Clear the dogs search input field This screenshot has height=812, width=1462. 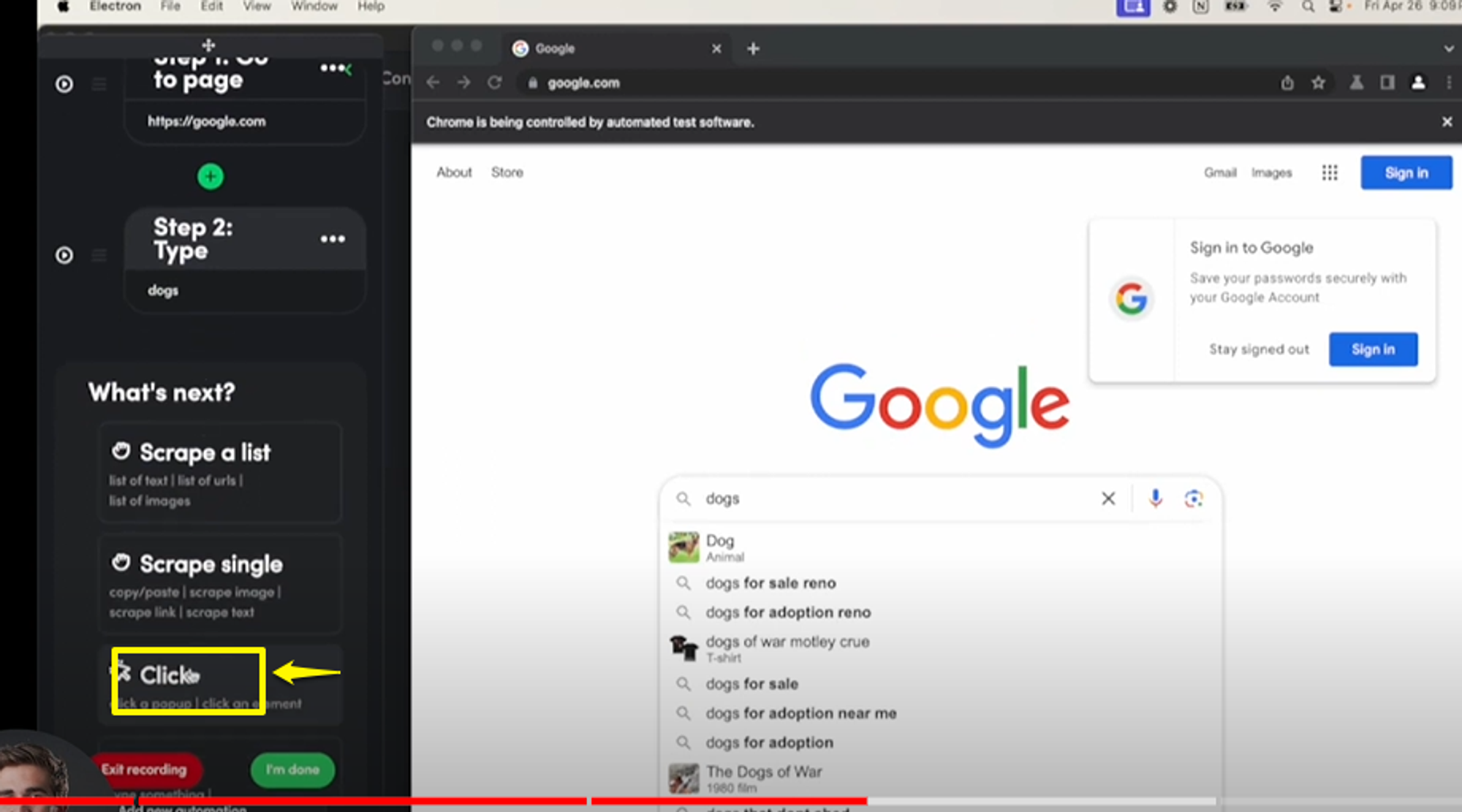1107,498
